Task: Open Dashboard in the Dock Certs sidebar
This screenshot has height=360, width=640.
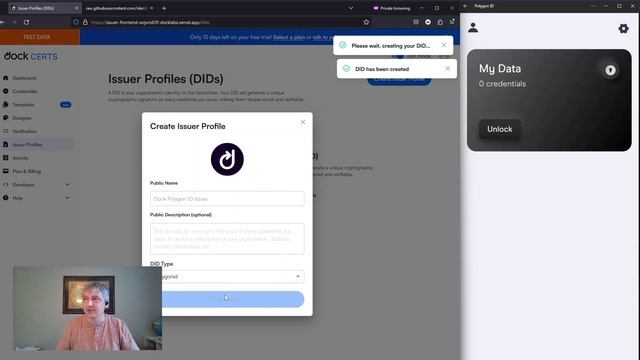Action: [24, 78]
